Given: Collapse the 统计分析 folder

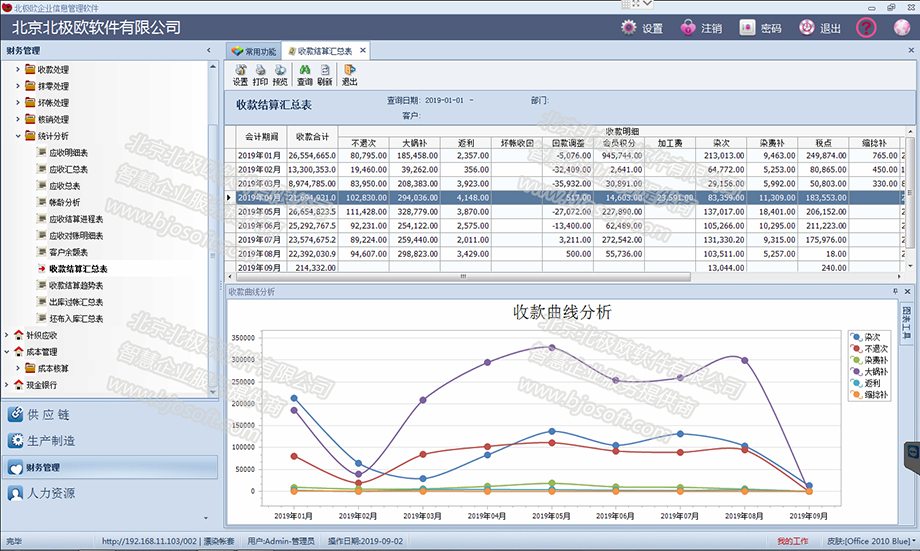Looking at the screenshot, I should 18,136.
